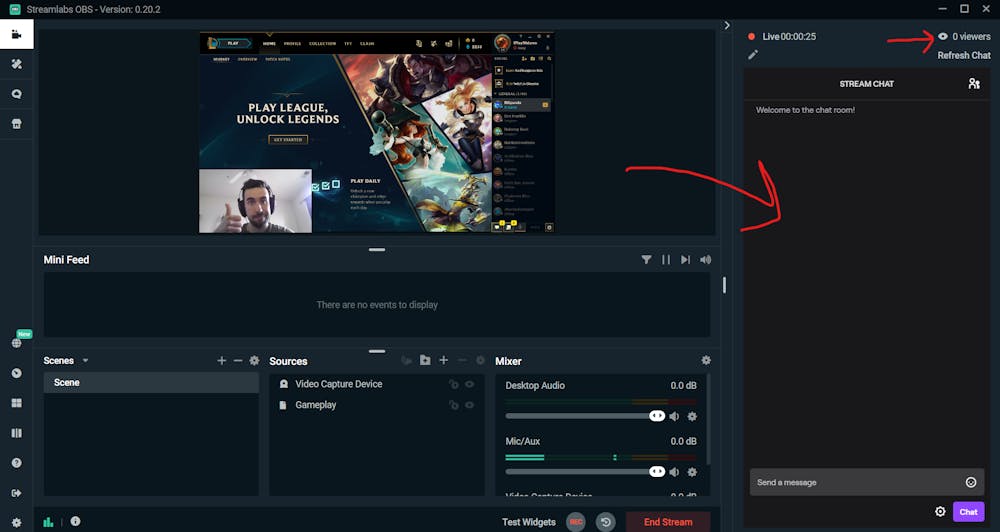Click the League client preview thumbnail
The height and width of the screenshot is (532, 1000).
(377, 132)
